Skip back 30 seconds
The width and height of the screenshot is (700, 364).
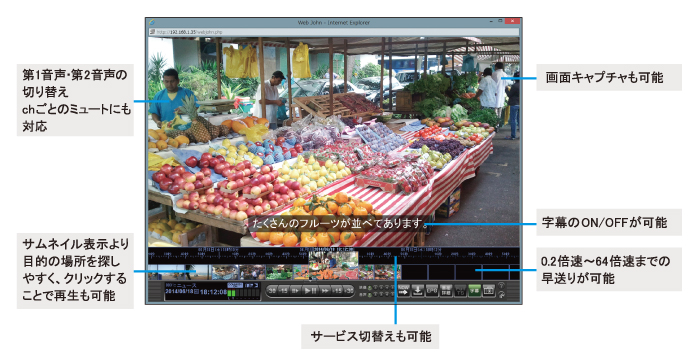click(272, 291)
